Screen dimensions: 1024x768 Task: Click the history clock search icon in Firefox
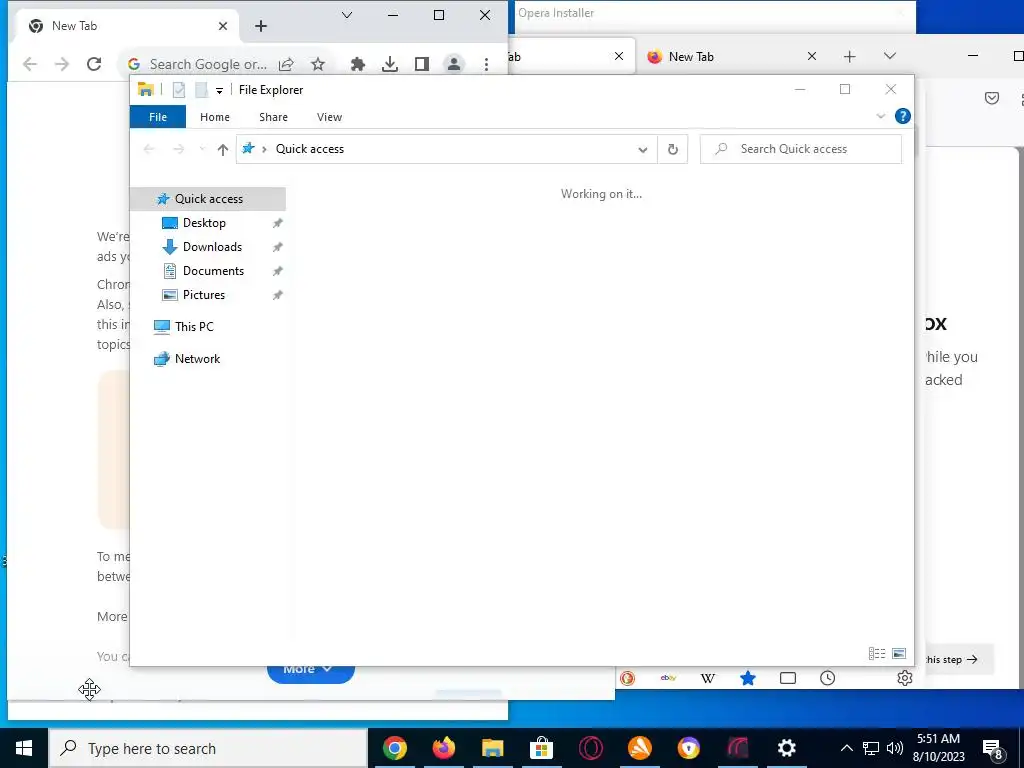coord(827,679)
